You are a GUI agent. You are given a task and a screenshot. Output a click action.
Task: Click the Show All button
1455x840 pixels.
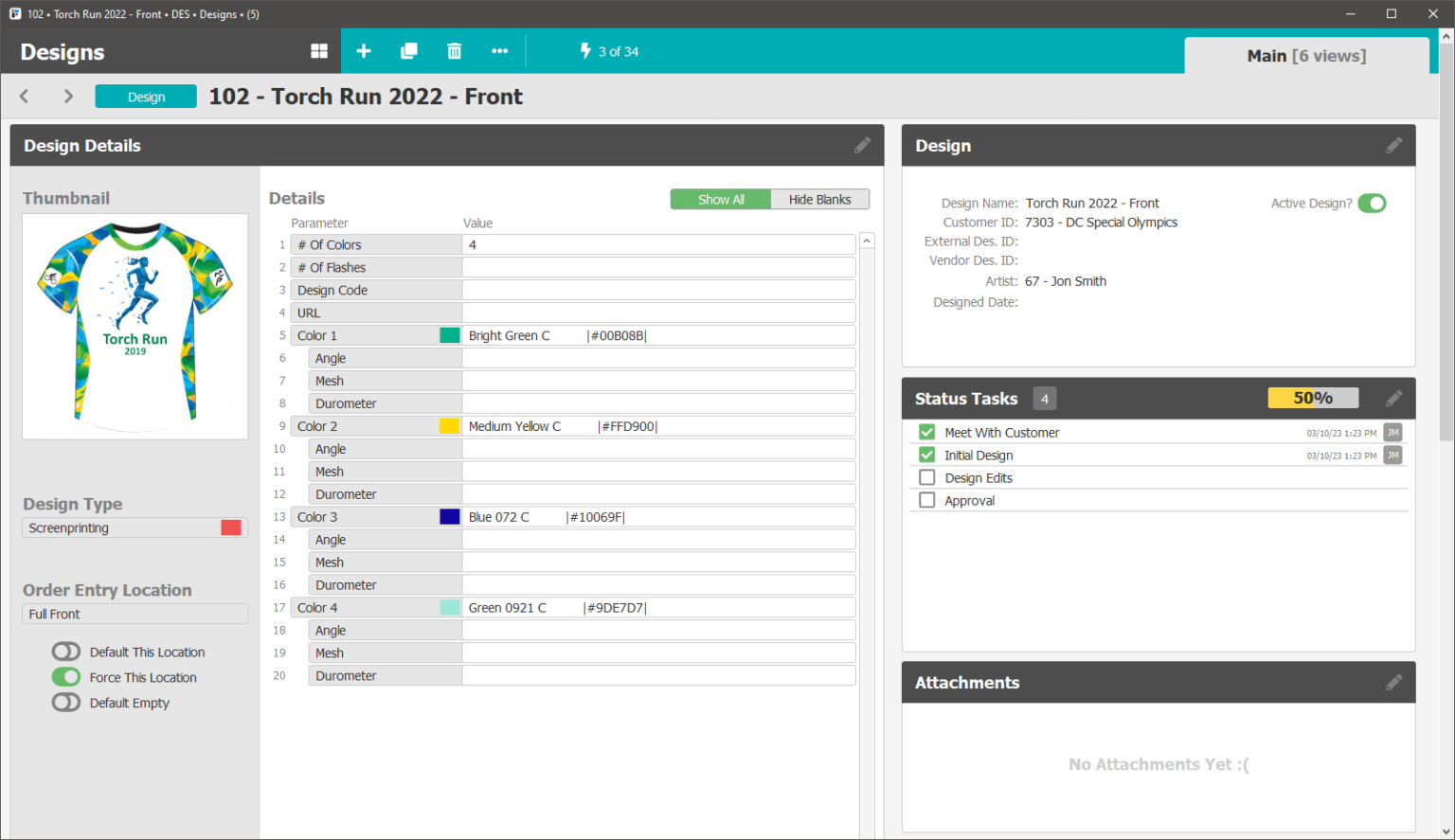(x=720, y=199)
